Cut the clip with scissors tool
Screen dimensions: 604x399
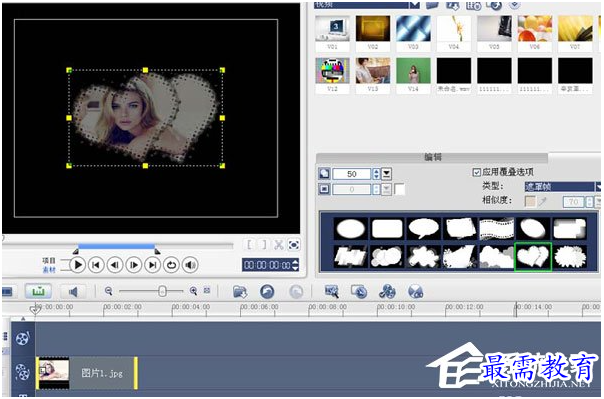(x=279, y=245)
